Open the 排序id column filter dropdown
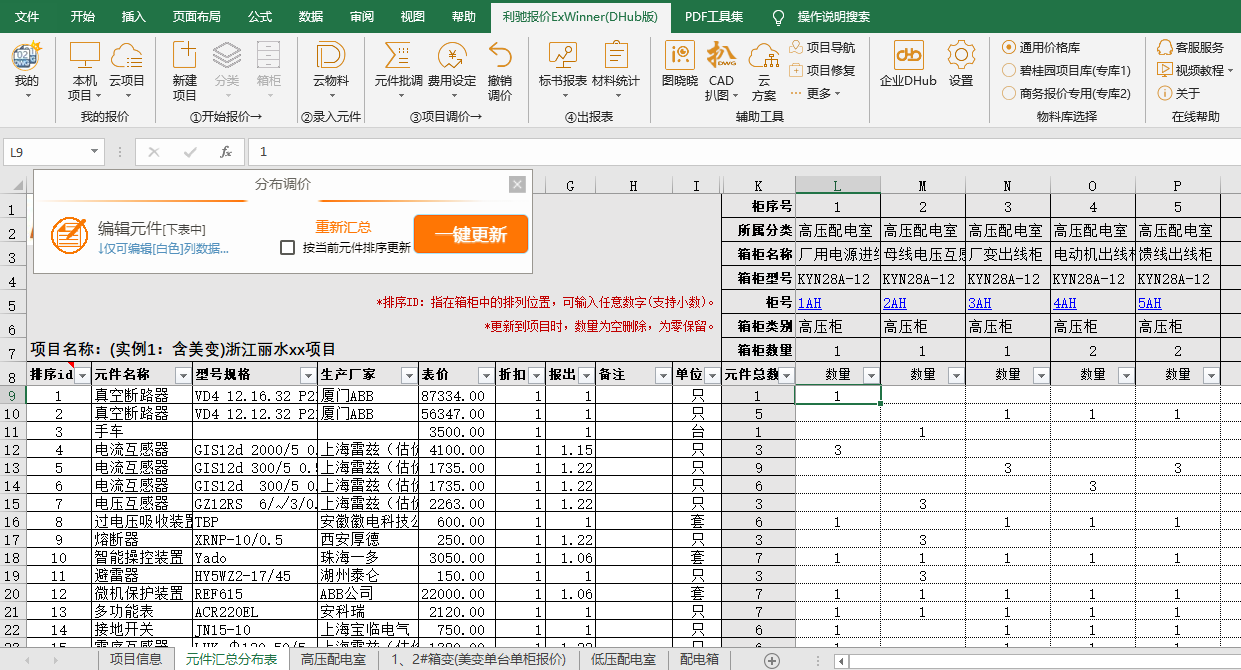Viewport: 1241px width, 670px height. (82, 375)
